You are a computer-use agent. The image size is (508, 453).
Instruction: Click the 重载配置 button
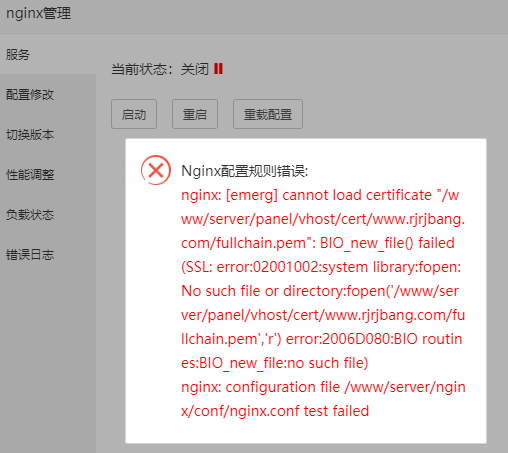pos(268,114)
